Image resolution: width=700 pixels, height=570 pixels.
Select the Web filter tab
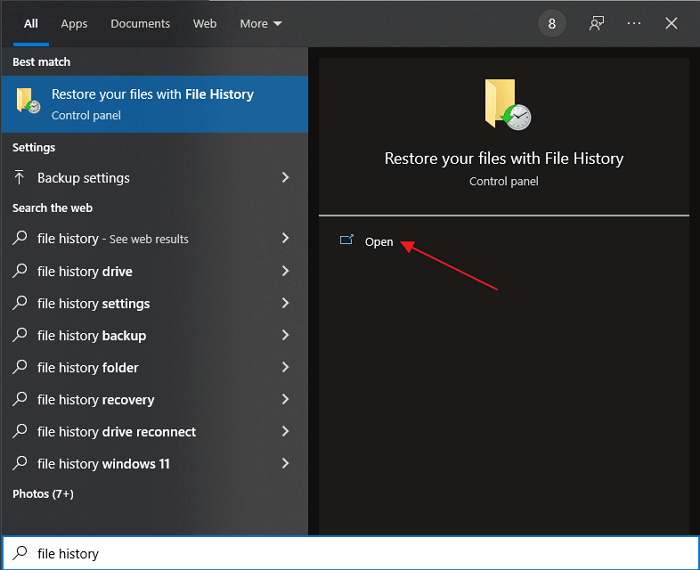[x=205, y=24]
